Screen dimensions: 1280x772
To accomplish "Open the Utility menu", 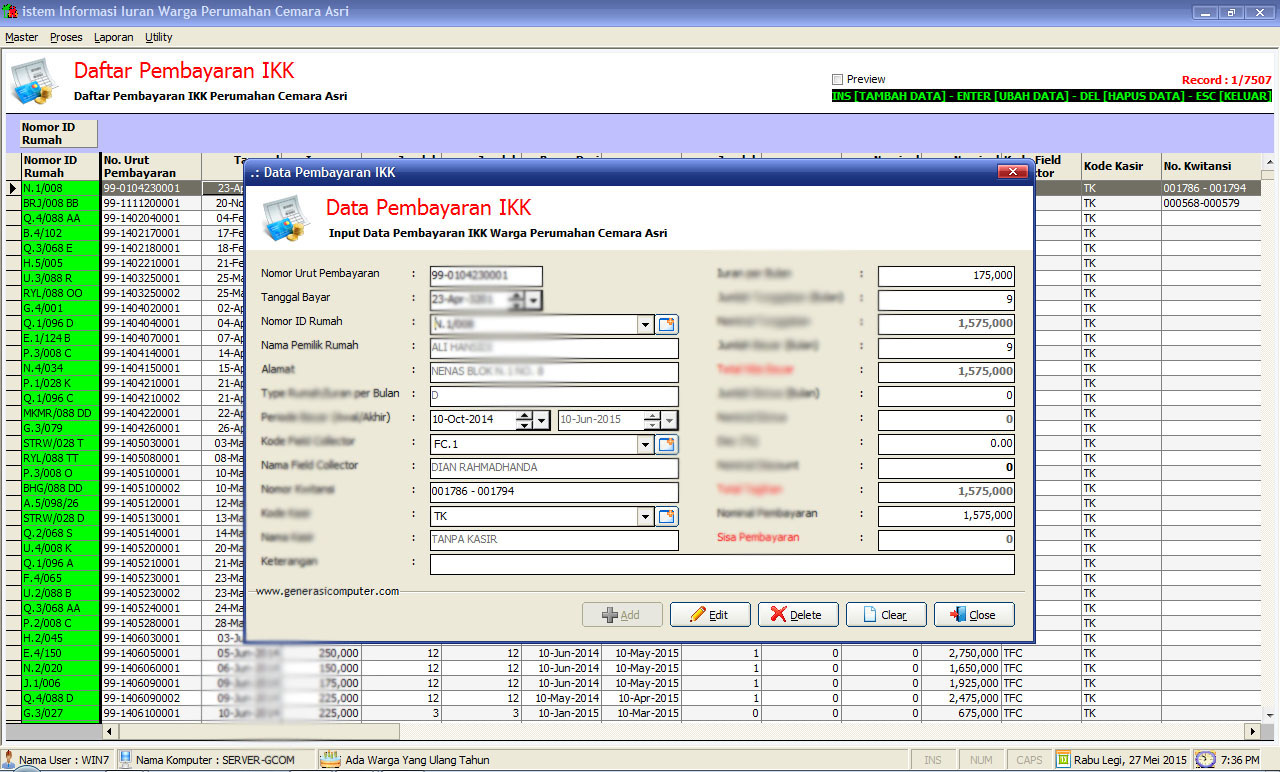I will click(158, 37).
